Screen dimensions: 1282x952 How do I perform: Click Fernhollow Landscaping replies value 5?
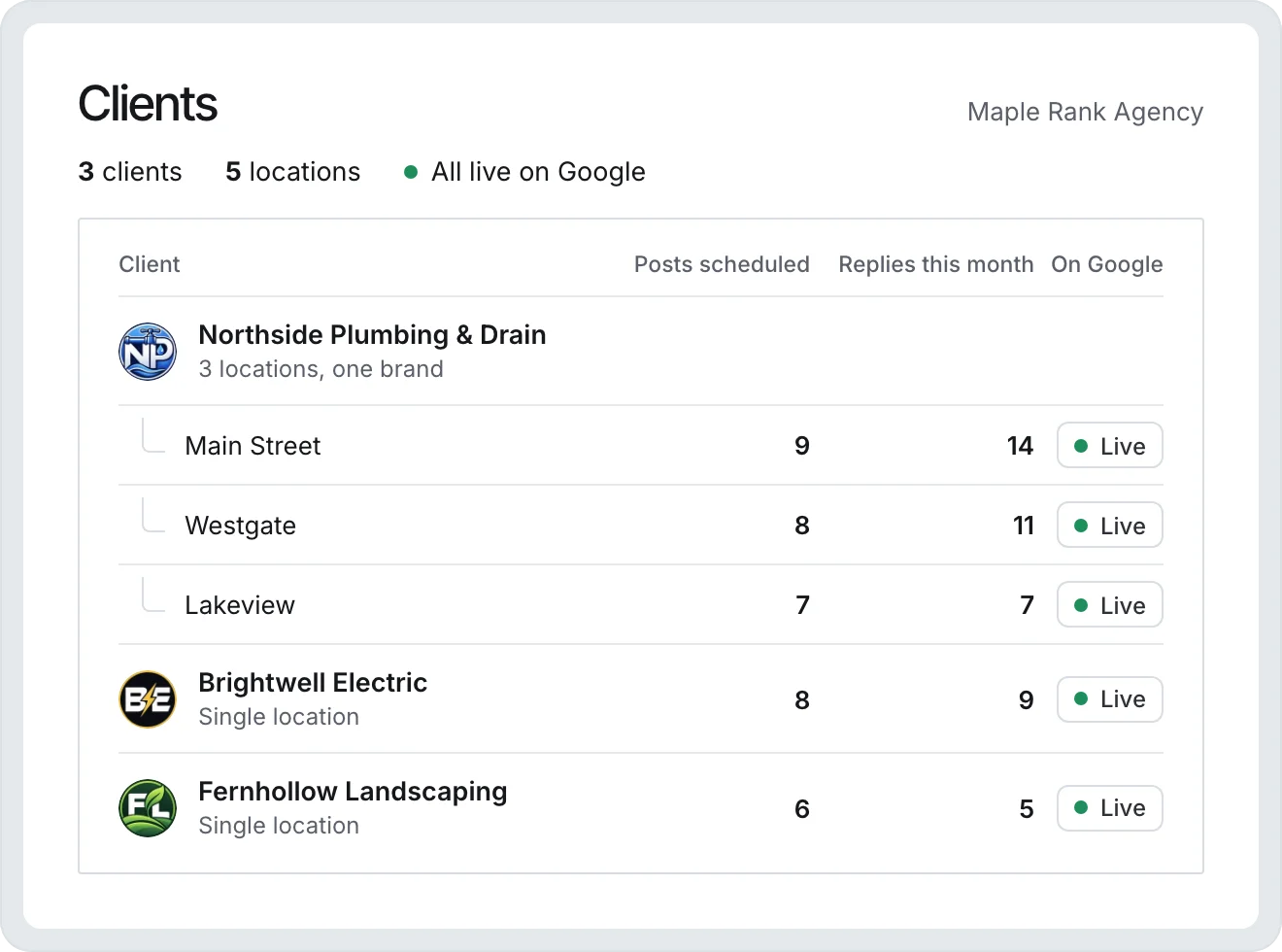[x=1027, y=808]
